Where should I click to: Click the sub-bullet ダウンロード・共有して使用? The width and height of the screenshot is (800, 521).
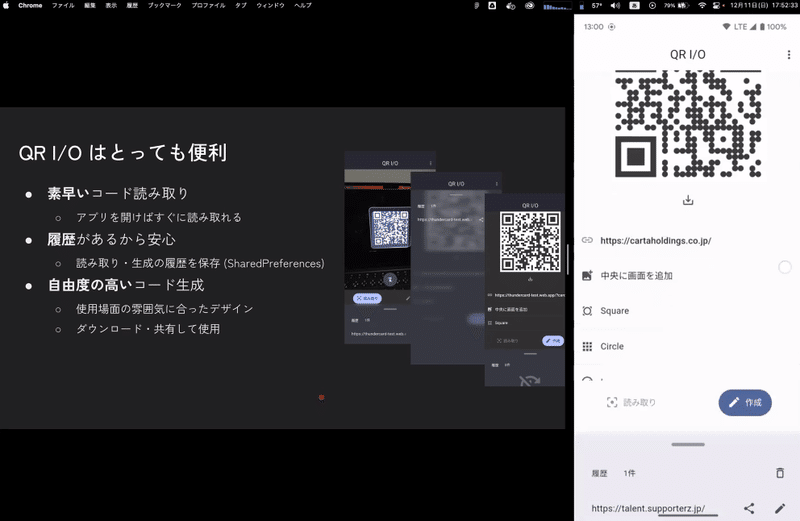(x=148, y=329)
